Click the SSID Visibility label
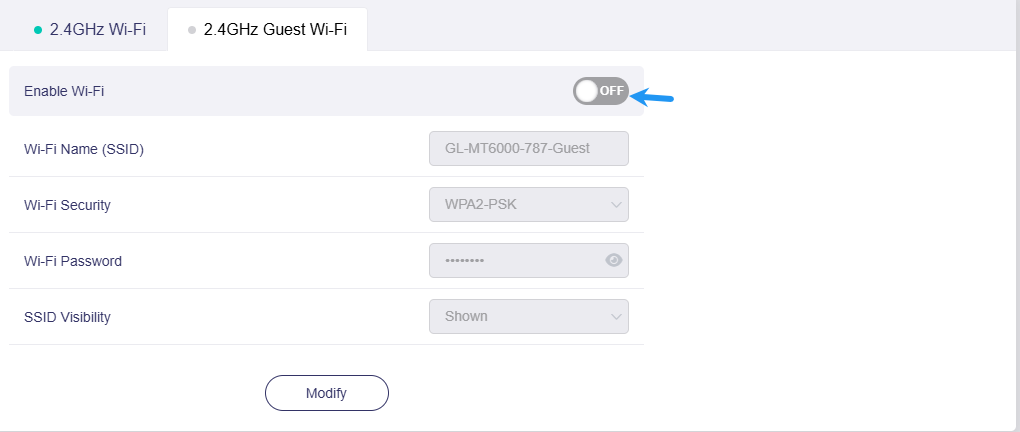The height and width of the screenshot is (432, 1020). pos(67,317)
